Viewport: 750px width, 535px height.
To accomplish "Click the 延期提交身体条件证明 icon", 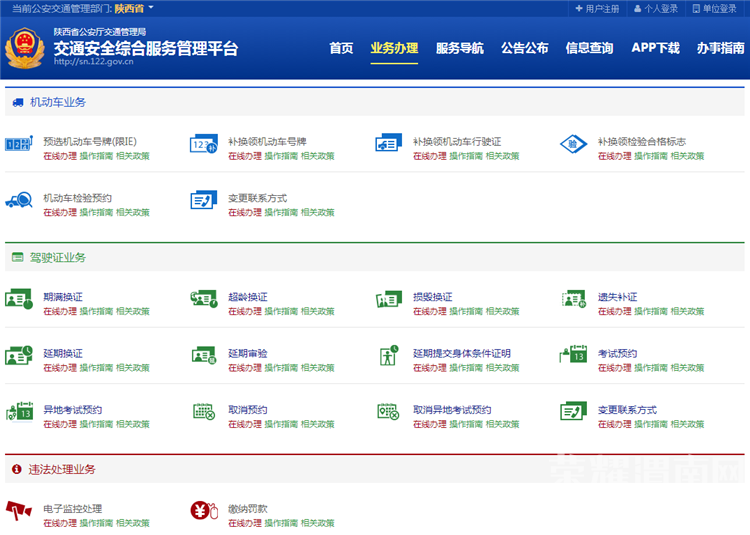I will (x=389, y=357).
